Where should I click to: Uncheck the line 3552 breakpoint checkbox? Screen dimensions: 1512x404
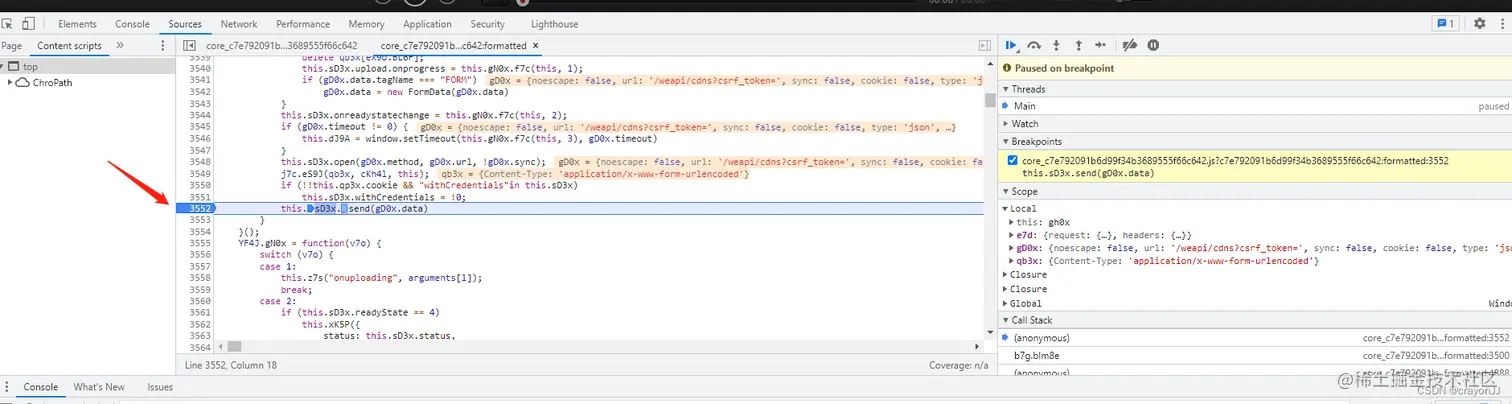coord(1013,160)
